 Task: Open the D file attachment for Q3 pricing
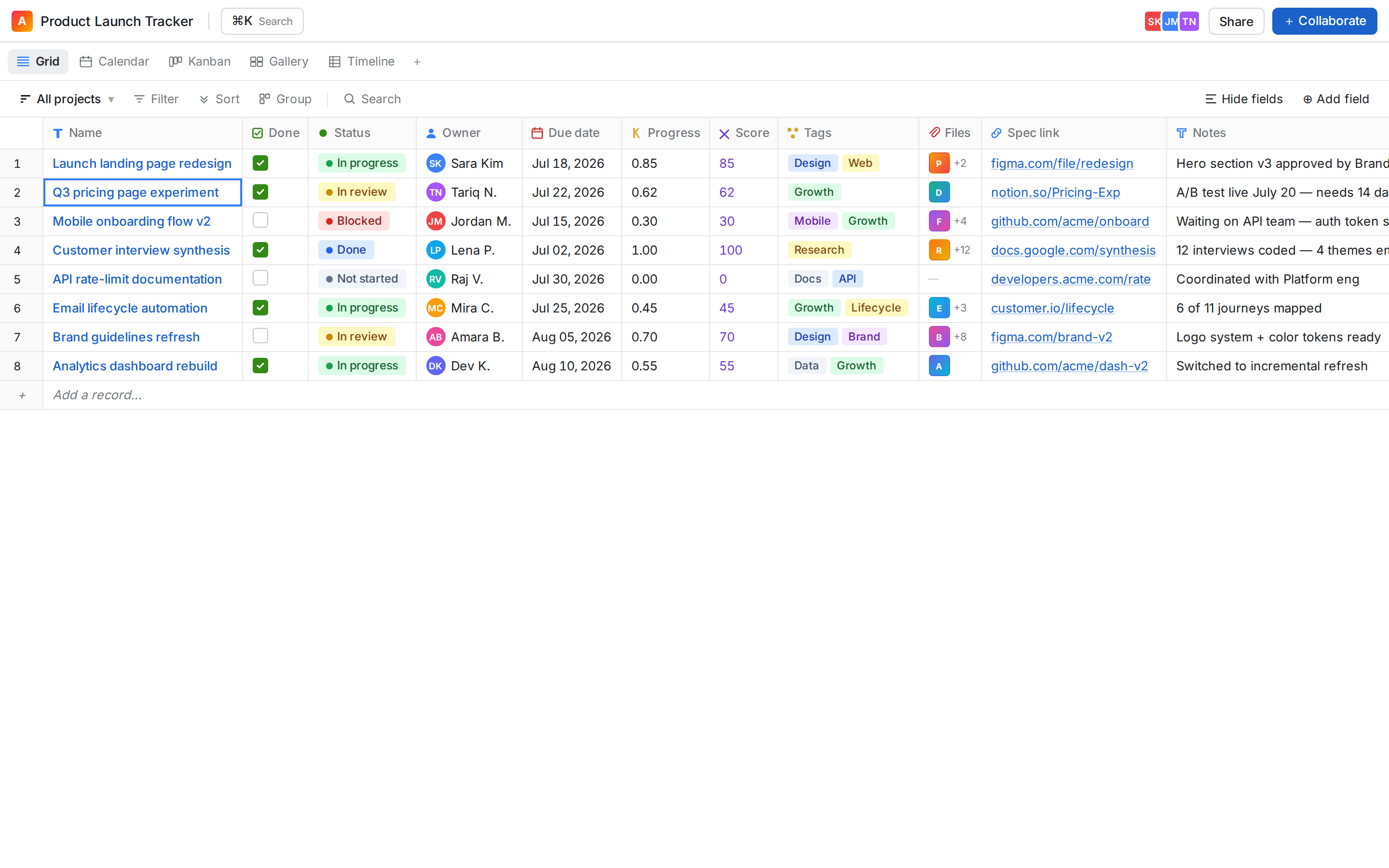point(939,192)
